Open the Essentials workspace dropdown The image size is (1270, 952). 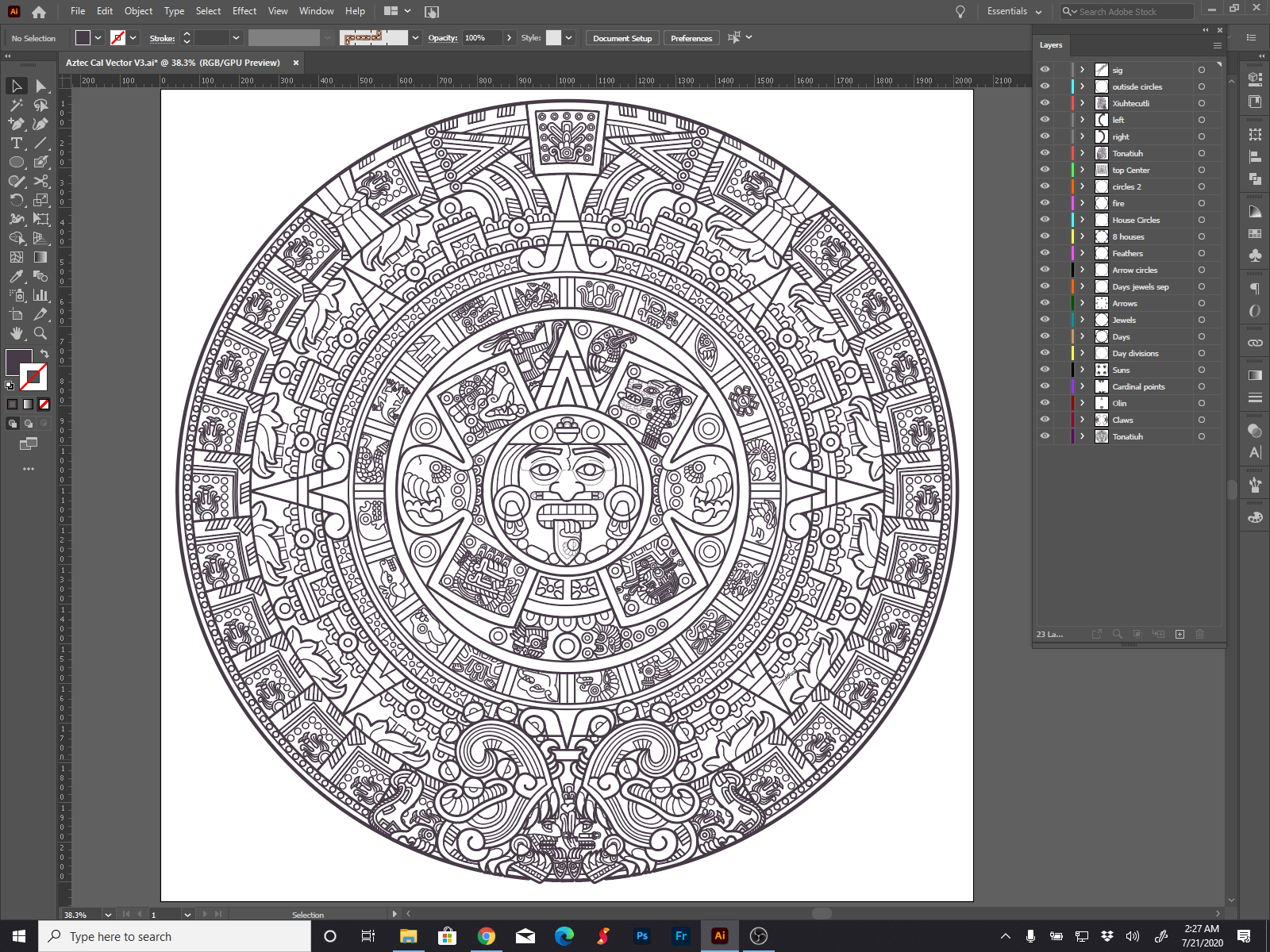[x=1014, y=11]
